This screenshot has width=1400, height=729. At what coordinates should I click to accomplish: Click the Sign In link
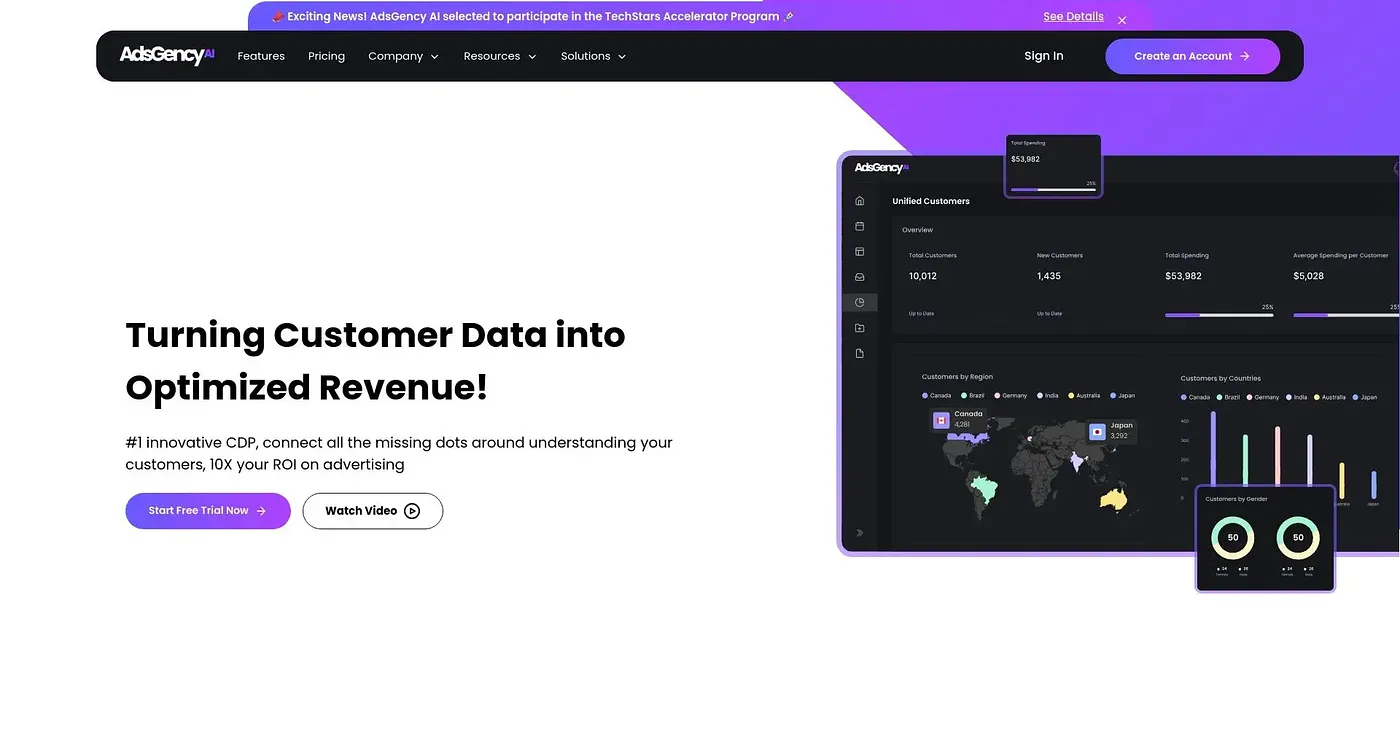pos(1044,56)
